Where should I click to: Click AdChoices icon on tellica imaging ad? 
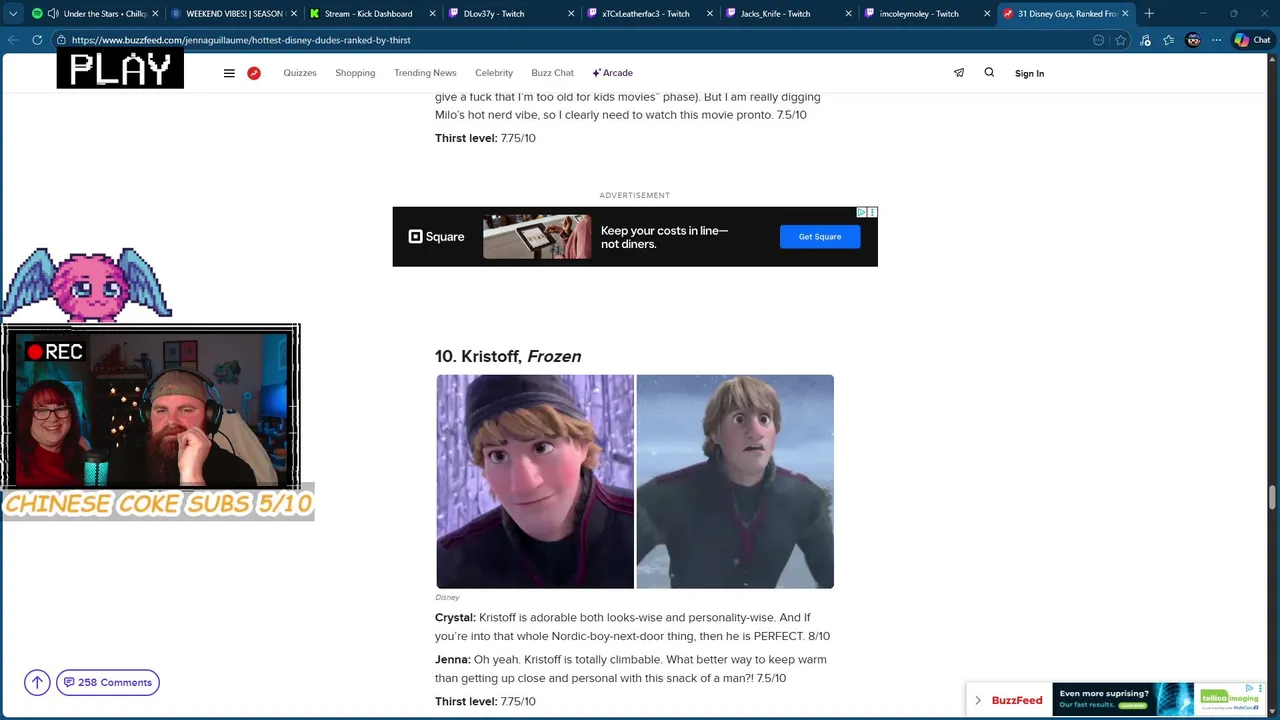click(1249, 688)
